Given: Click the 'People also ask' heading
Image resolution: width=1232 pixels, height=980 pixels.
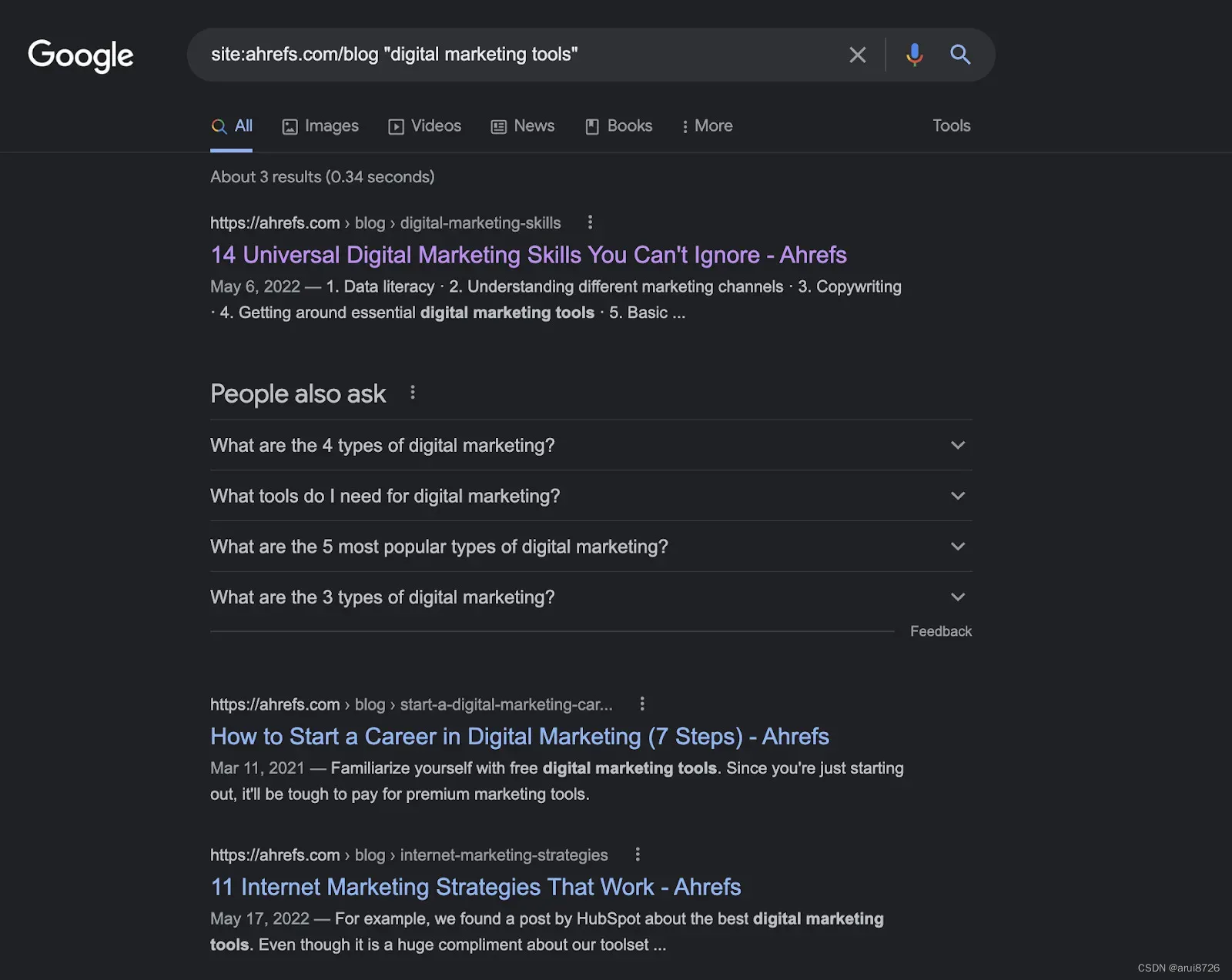Looking at the screenshot, I should (298, 394).
